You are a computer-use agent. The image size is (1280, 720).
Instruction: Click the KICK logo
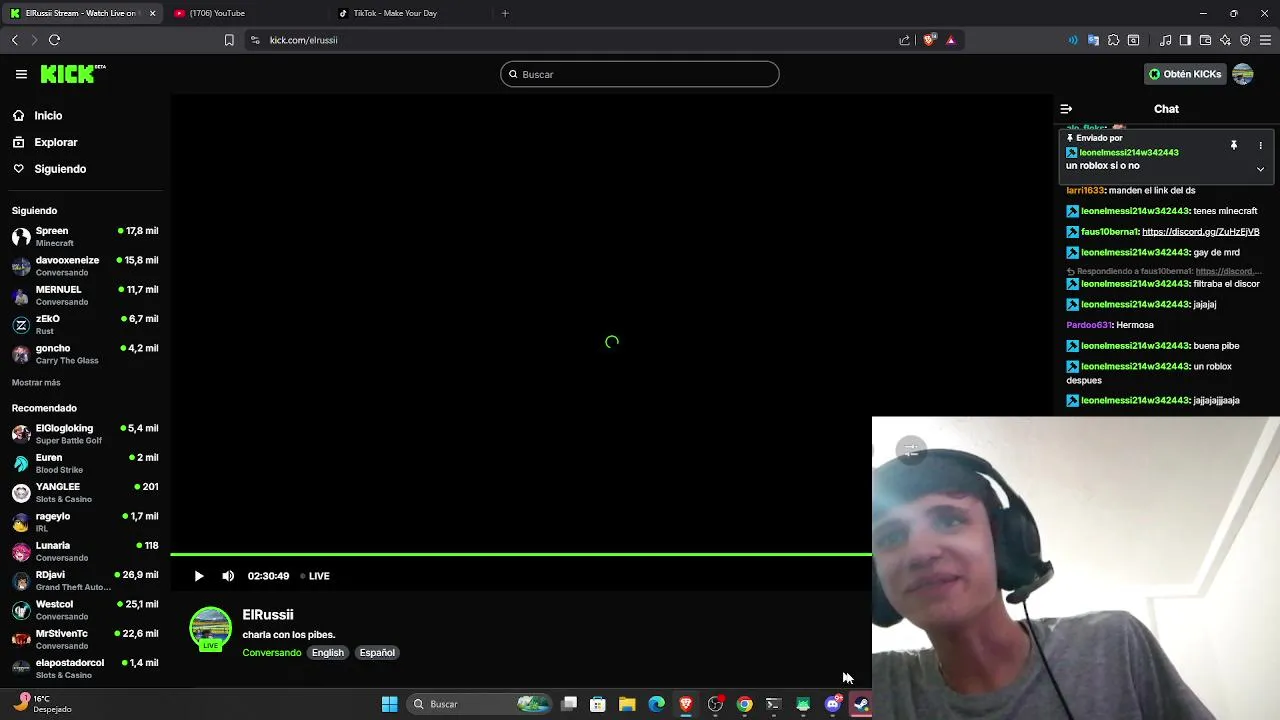coord(73,74)
